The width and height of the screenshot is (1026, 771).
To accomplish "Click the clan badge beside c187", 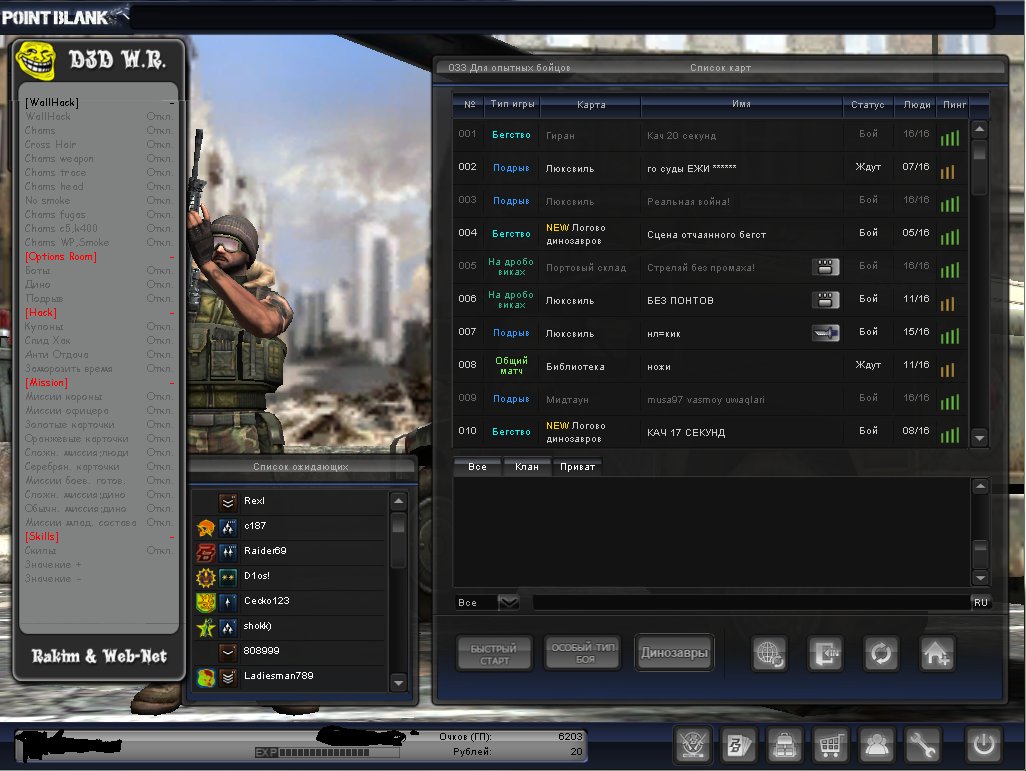I will click(206, 527).
